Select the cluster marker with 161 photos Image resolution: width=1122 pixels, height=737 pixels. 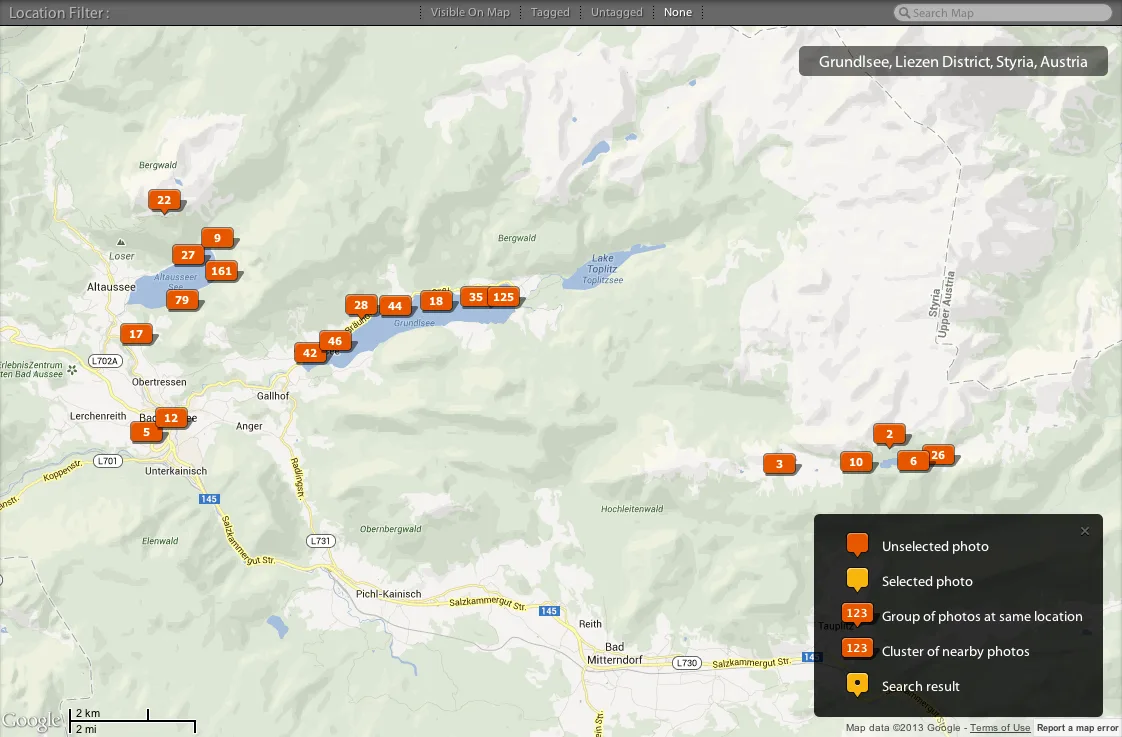click(x=222, y=271)
